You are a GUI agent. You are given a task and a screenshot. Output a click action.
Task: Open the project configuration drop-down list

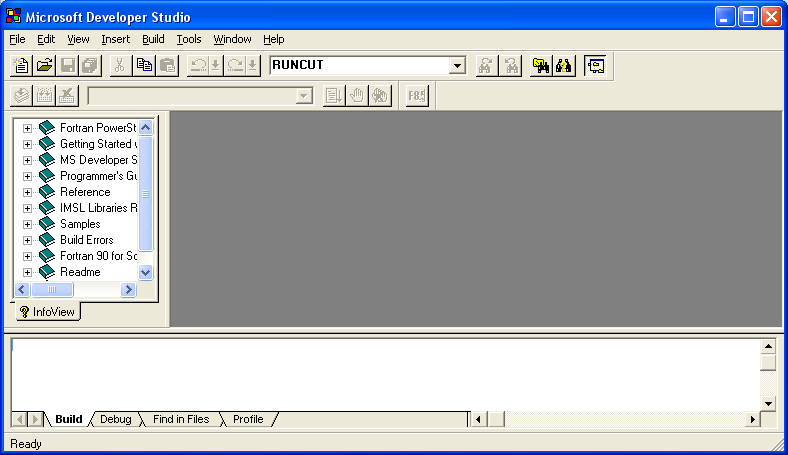[x=304, y=96]
